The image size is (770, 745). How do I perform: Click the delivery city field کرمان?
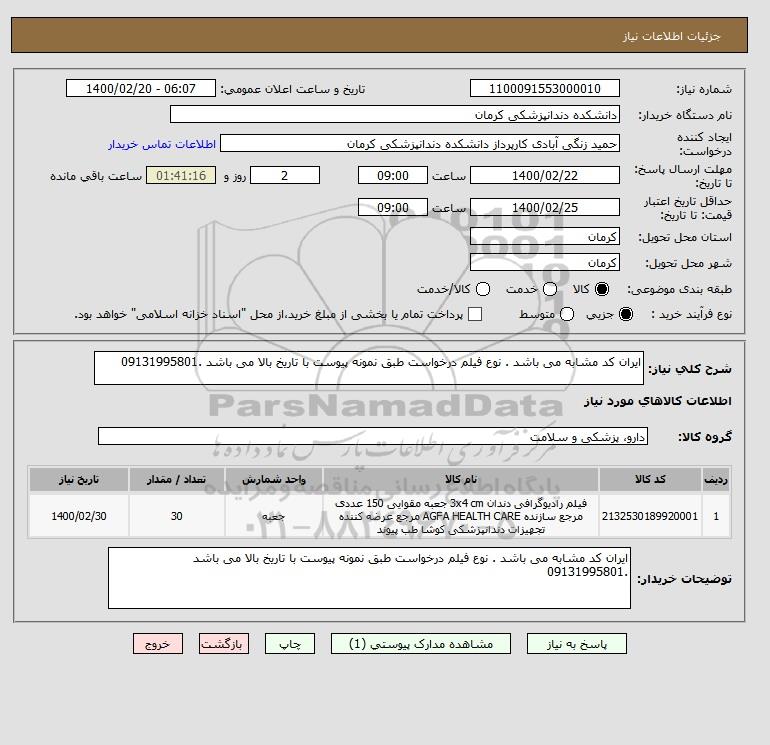coord(545,263)
